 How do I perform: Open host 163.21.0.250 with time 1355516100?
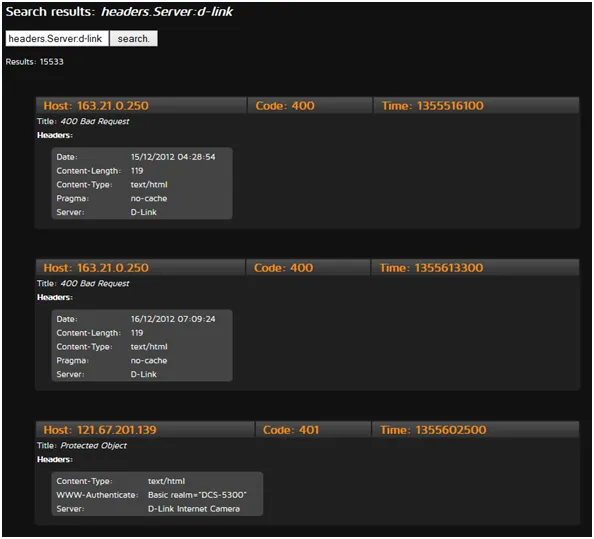click(x=96, y=106)
